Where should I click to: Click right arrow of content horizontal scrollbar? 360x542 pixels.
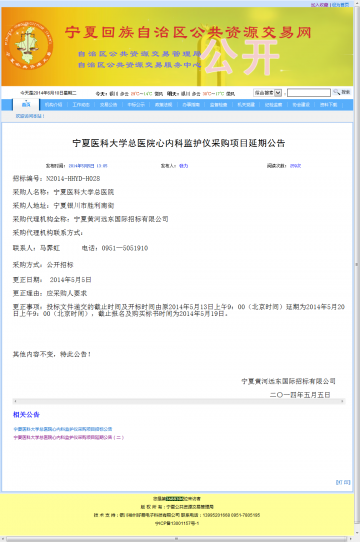[342, 401]
